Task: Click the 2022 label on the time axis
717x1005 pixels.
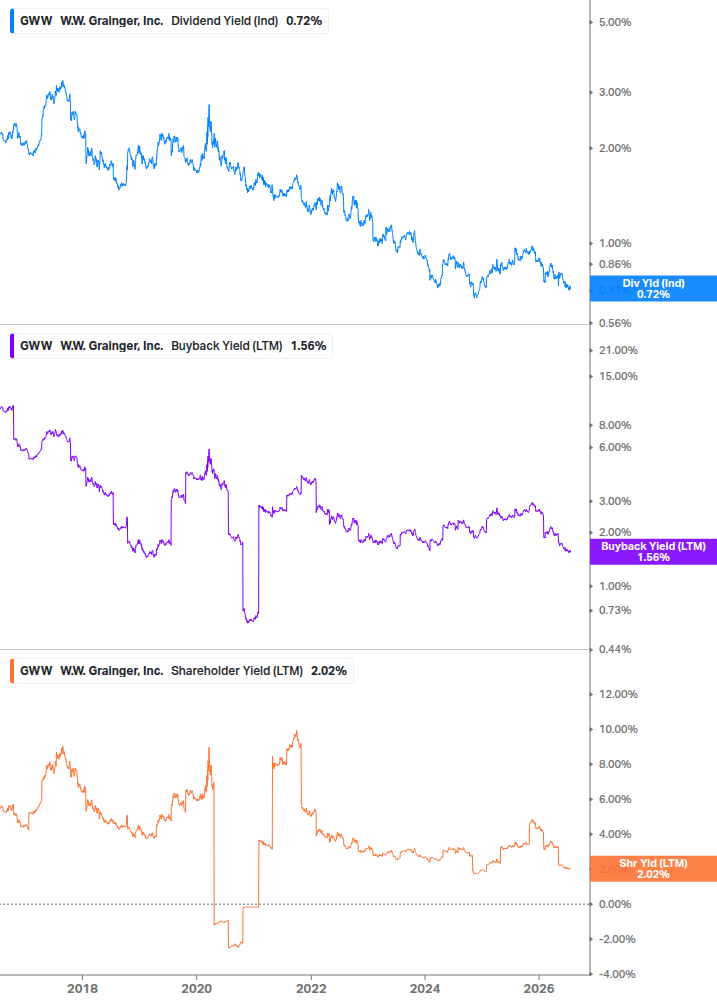Action: [x=311, y=989]
